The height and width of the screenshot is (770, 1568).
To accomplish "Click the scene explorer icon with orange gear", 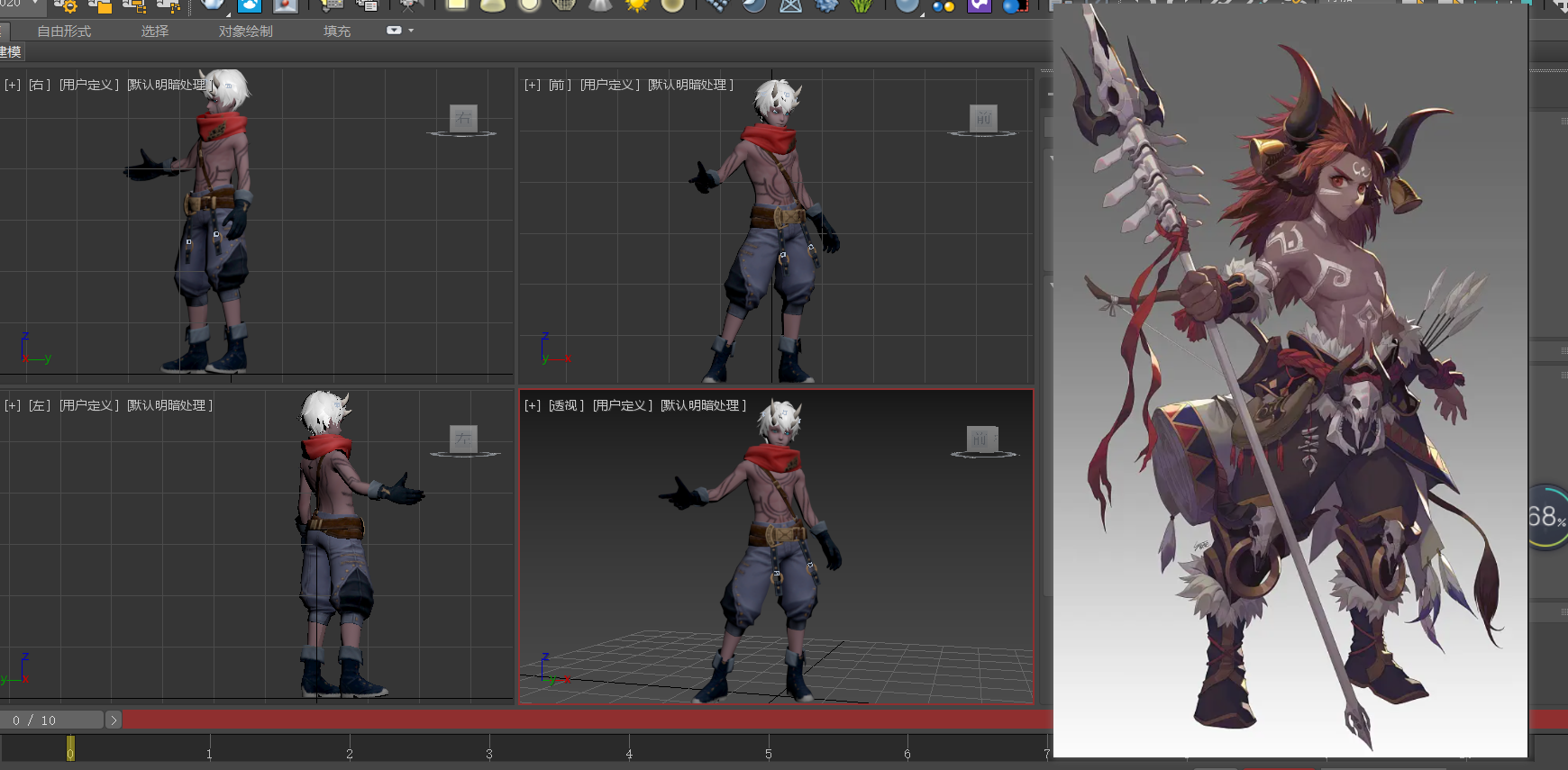I will 66,5.
